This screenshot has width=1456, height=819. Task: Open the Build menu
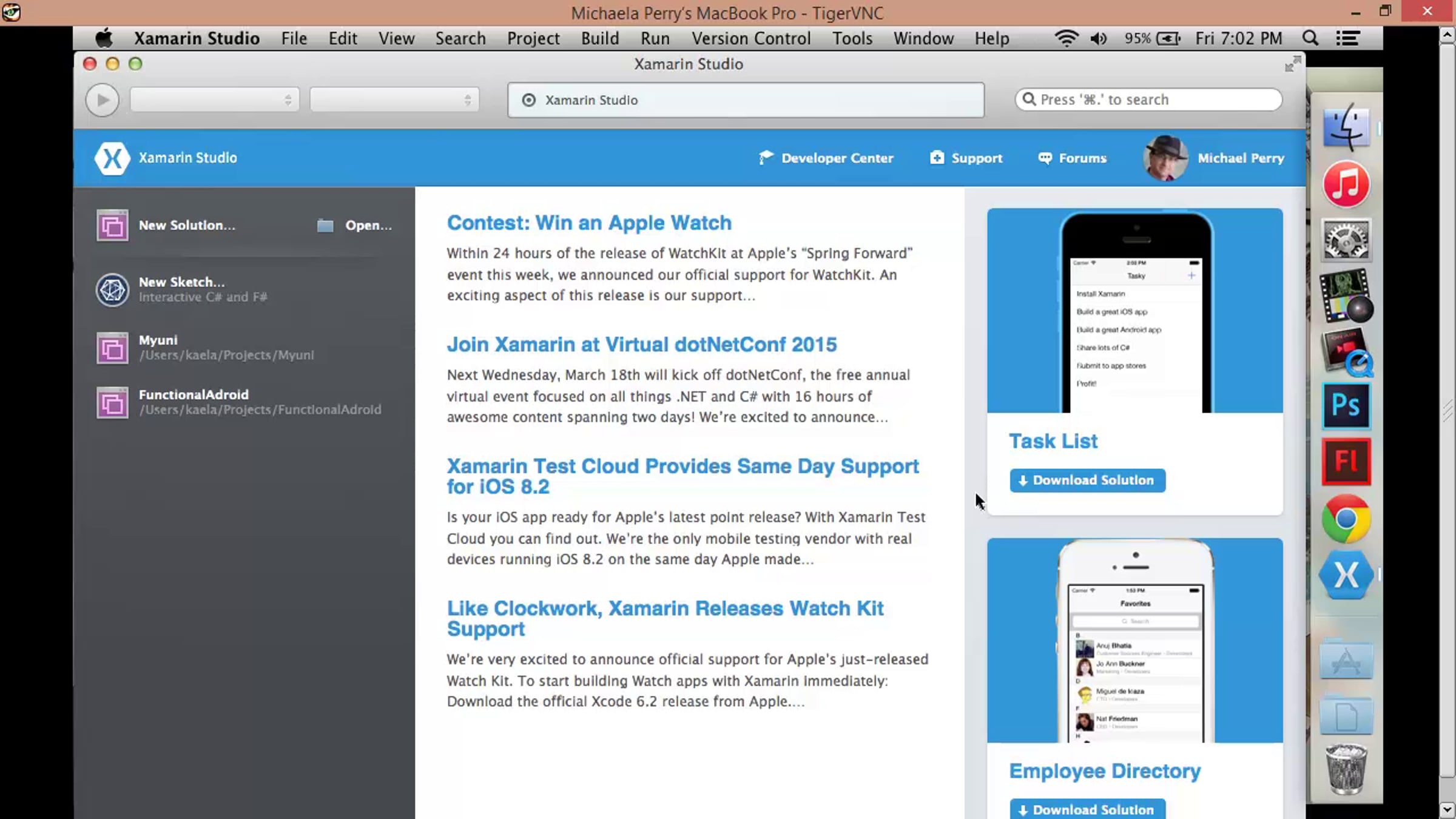click(x=599, y=39)
